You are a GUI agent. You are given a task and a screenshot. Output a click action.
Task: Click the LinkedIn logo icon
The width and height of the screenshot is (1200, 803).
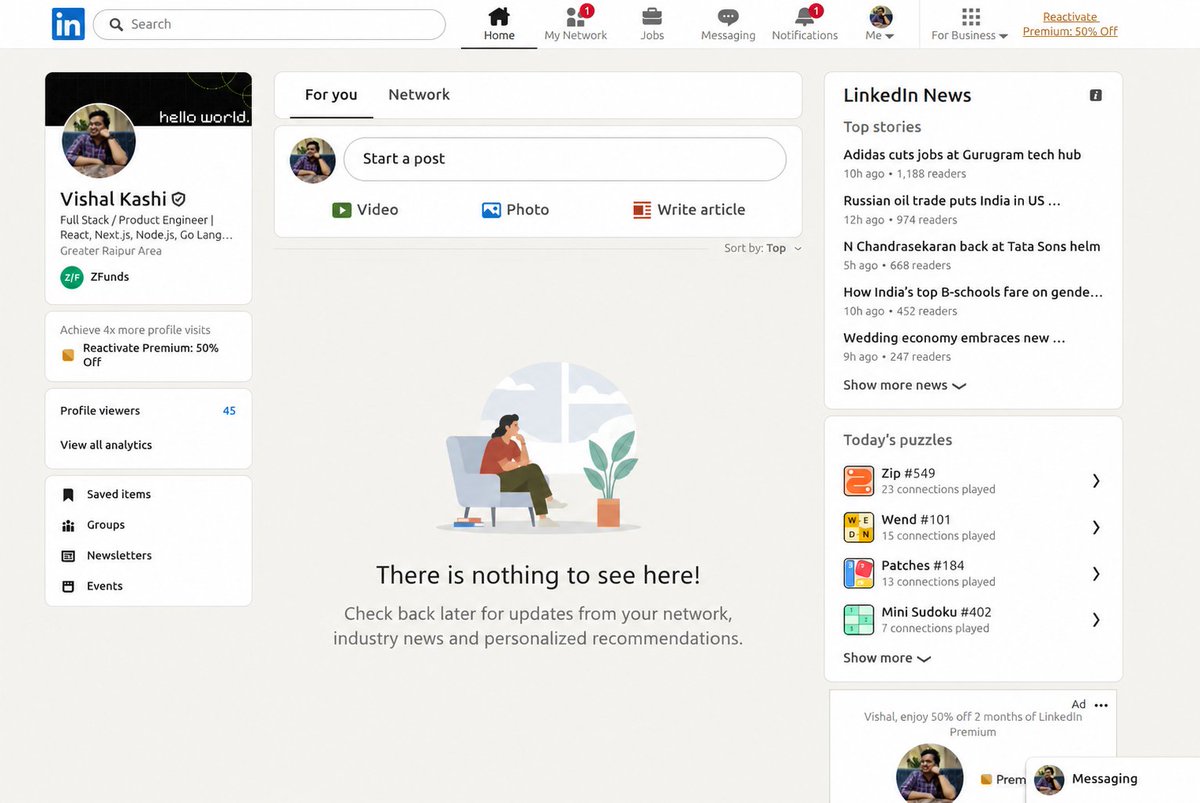[x=68, y=23]
